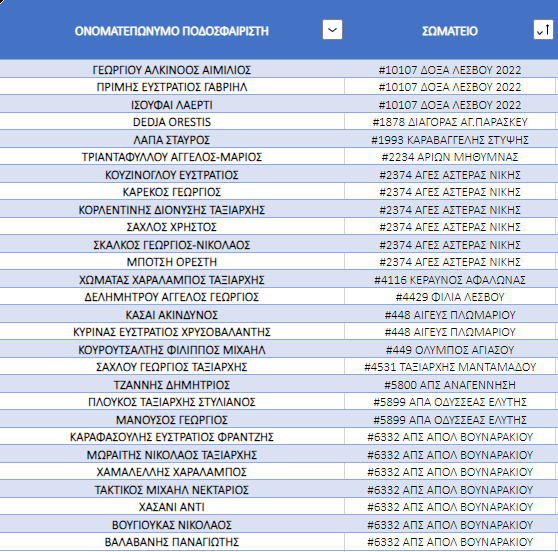
Task: Select the #2234 ΑΡΙΩΝ ΜΗΘΥΜΝΑΣ cell
Action: [x=450, y=157]
